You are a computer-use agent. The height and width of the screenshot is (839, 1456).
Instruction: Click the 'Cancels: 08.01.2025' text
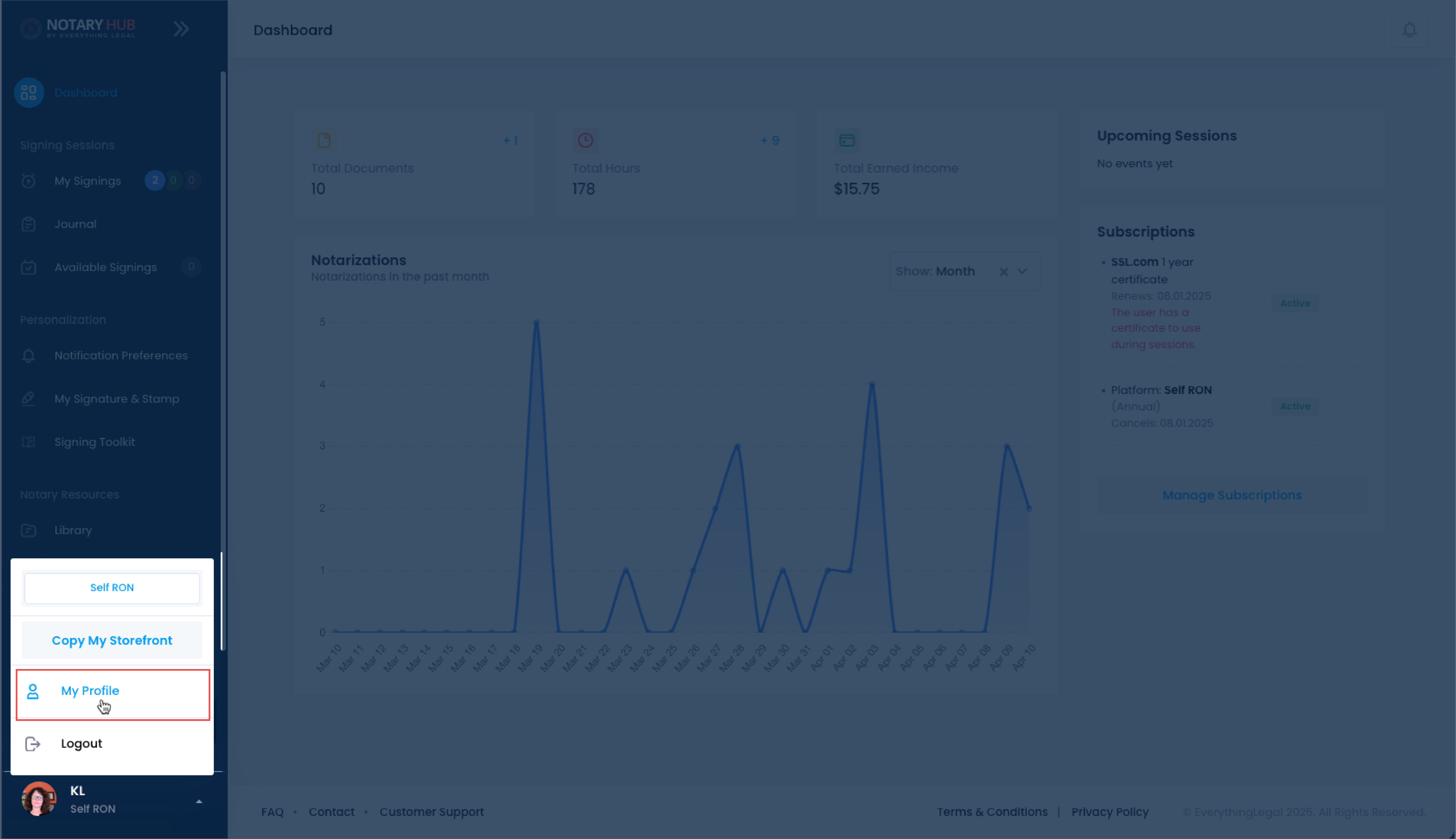[x=1162, y=423]
